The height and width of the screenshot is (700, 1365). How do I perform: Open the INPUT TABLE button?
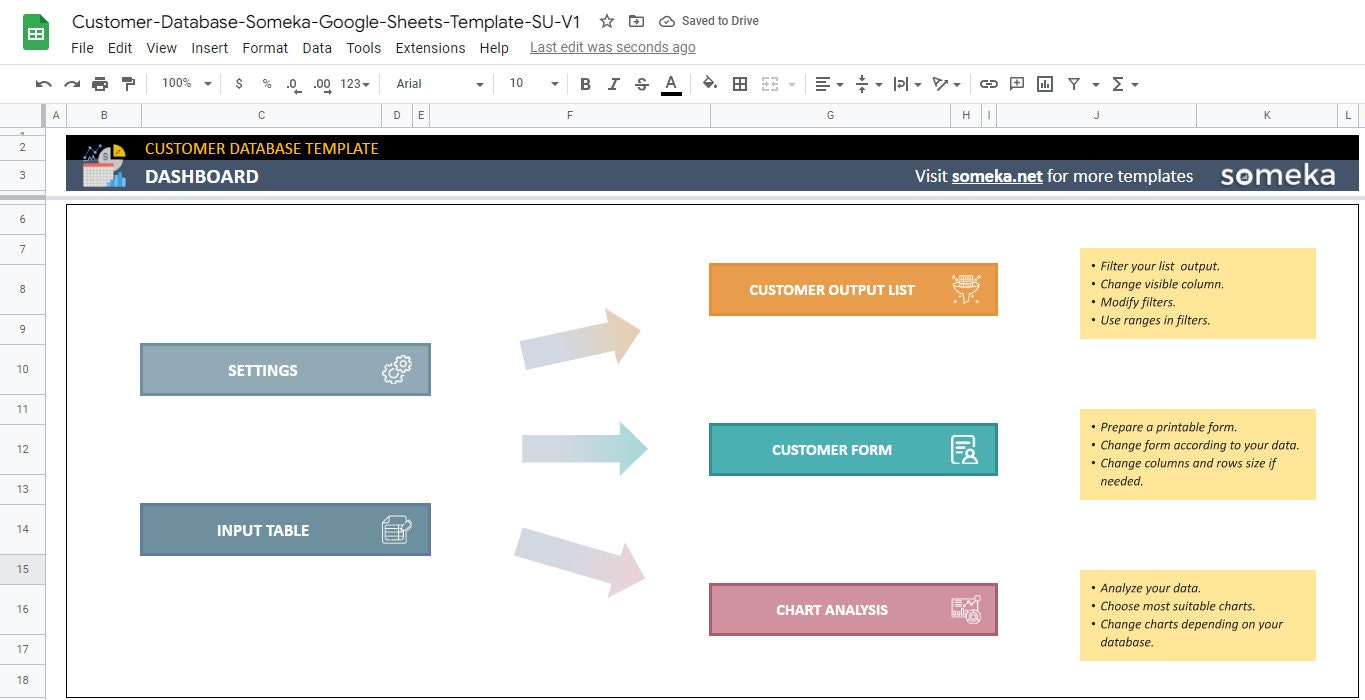pyautogui.click(x=285, y=530)
